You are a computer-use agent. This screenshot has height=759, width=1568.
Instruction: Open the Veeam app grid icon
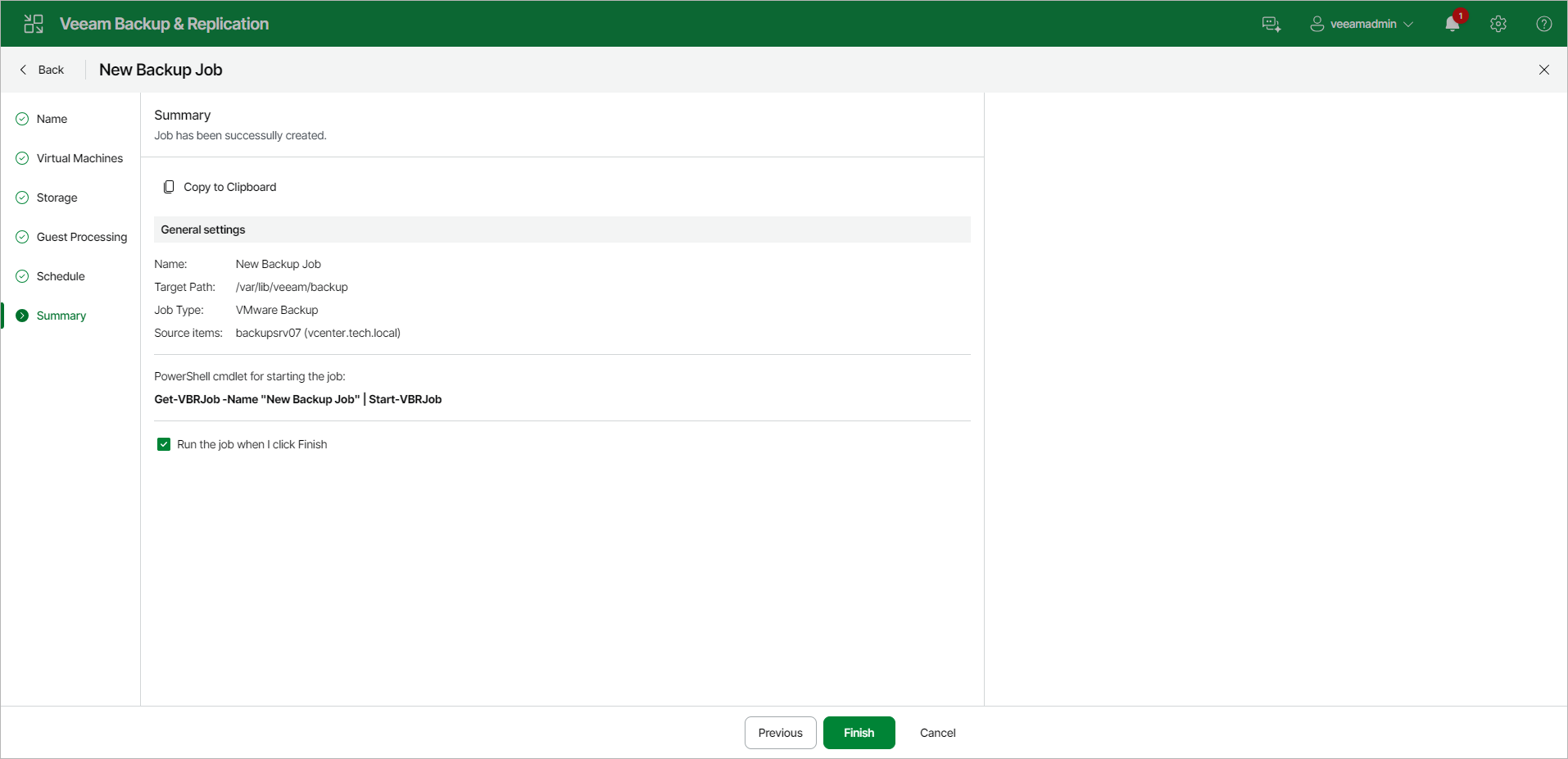[34, 24]
